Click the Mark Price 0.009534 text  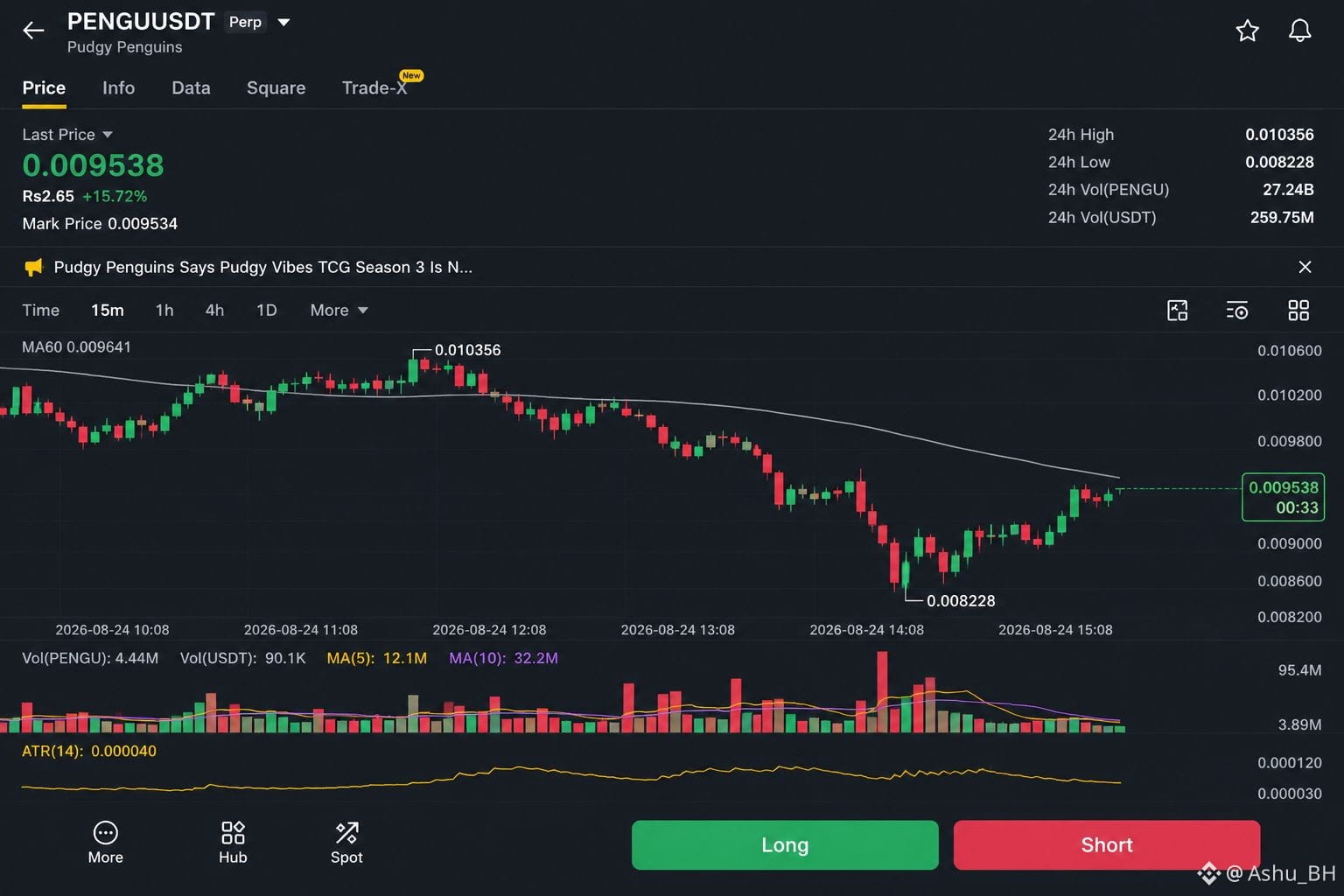100,224
